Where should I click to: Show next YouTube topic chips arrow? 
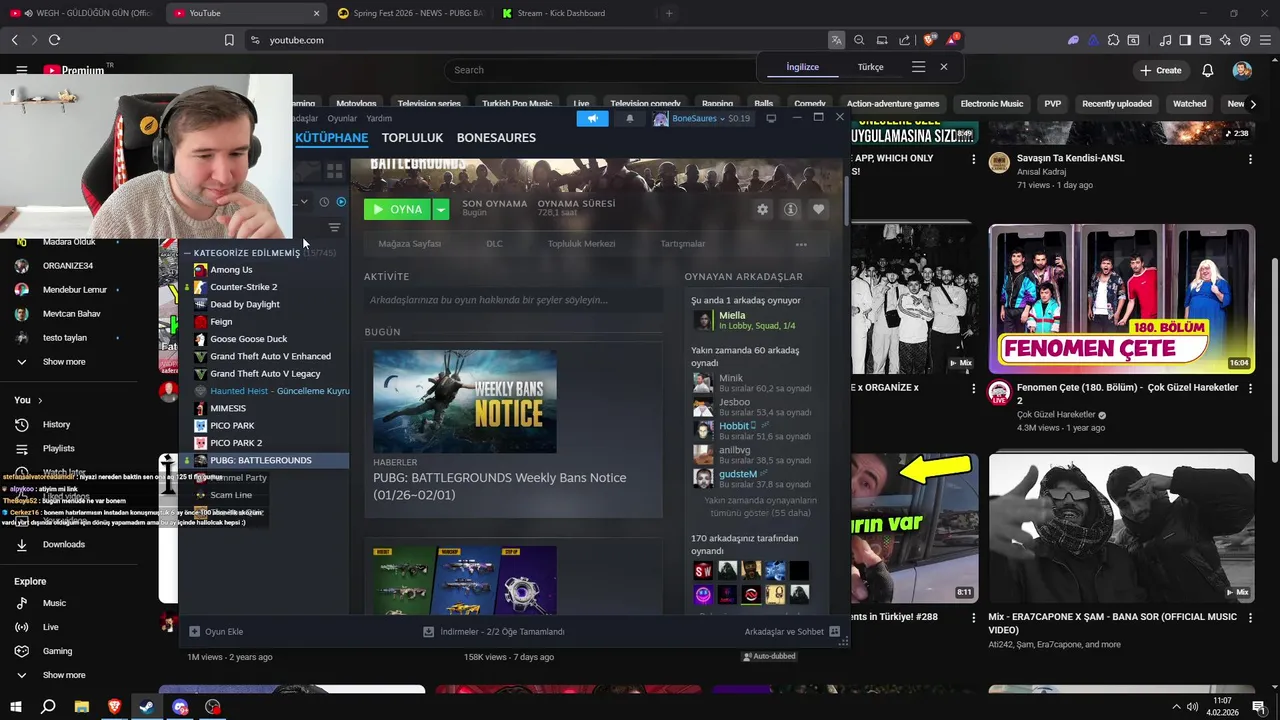[x=1253, y=104]
